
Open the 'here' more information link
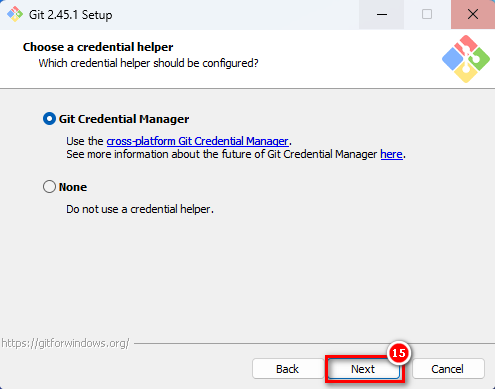coord(391,154)
